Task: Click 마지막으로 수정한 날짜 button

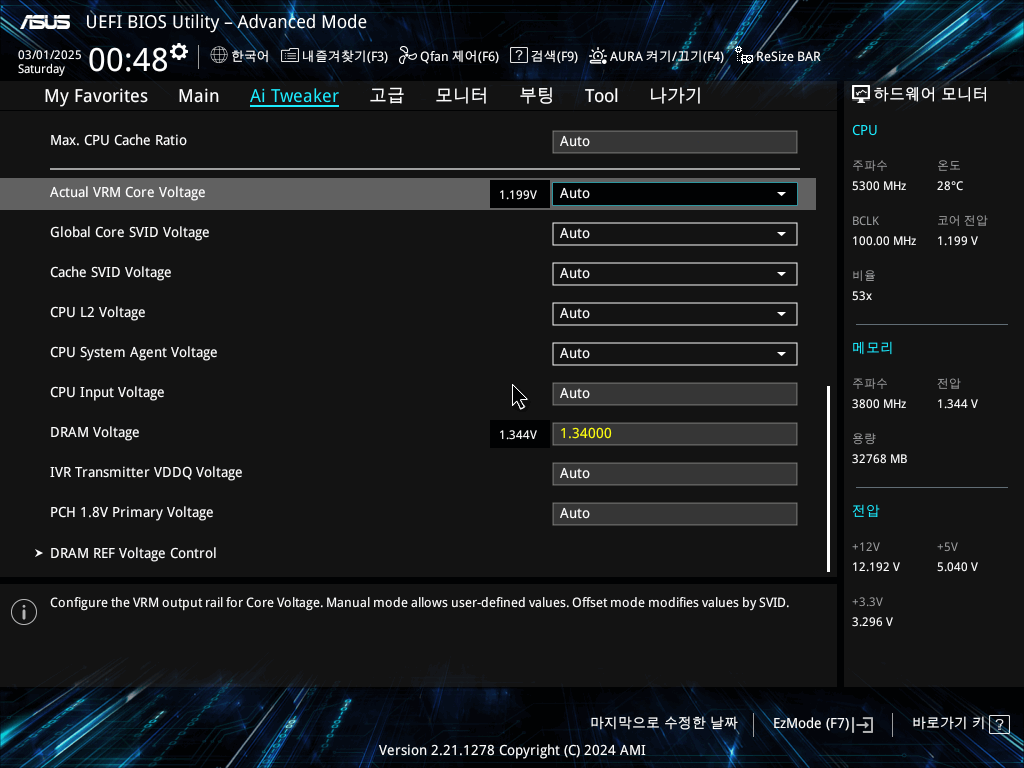Action: coord(664,723)
